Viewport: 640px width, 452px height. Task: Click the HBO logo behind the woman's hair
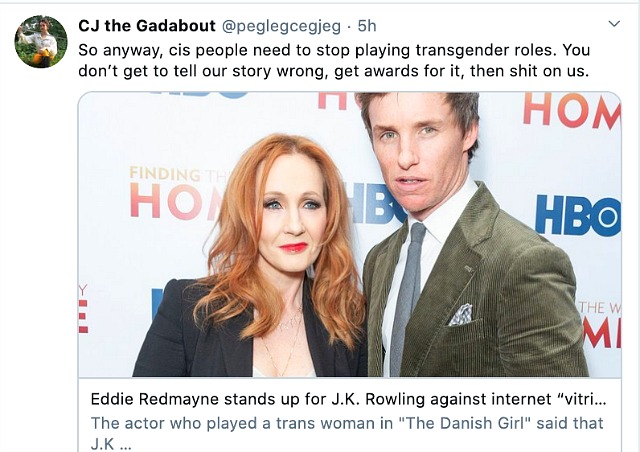(x=373, y=204)
